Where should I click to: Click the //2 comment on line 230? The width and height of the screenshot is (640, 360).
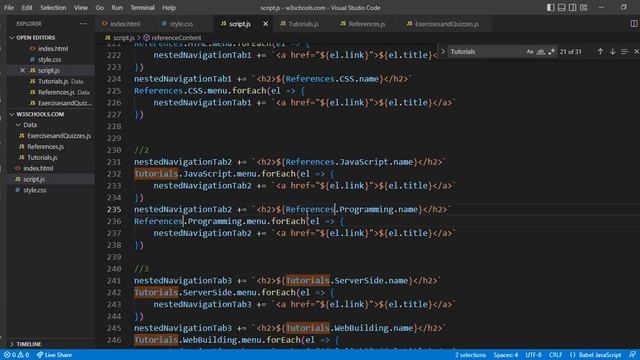click(141, 150)
